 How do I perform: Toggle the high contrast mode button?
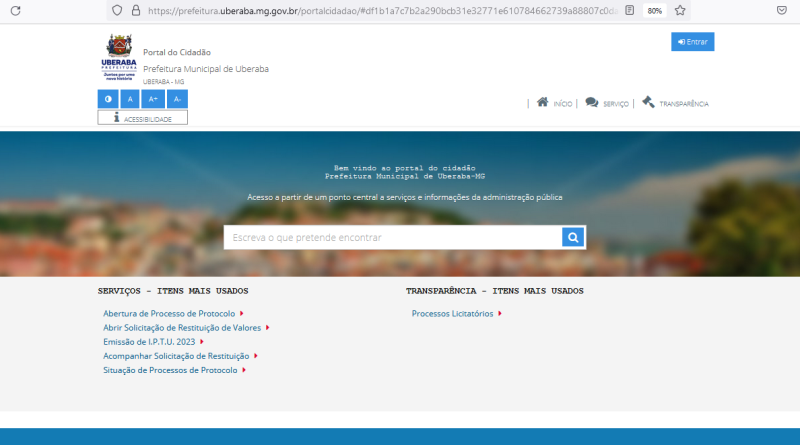108,99
